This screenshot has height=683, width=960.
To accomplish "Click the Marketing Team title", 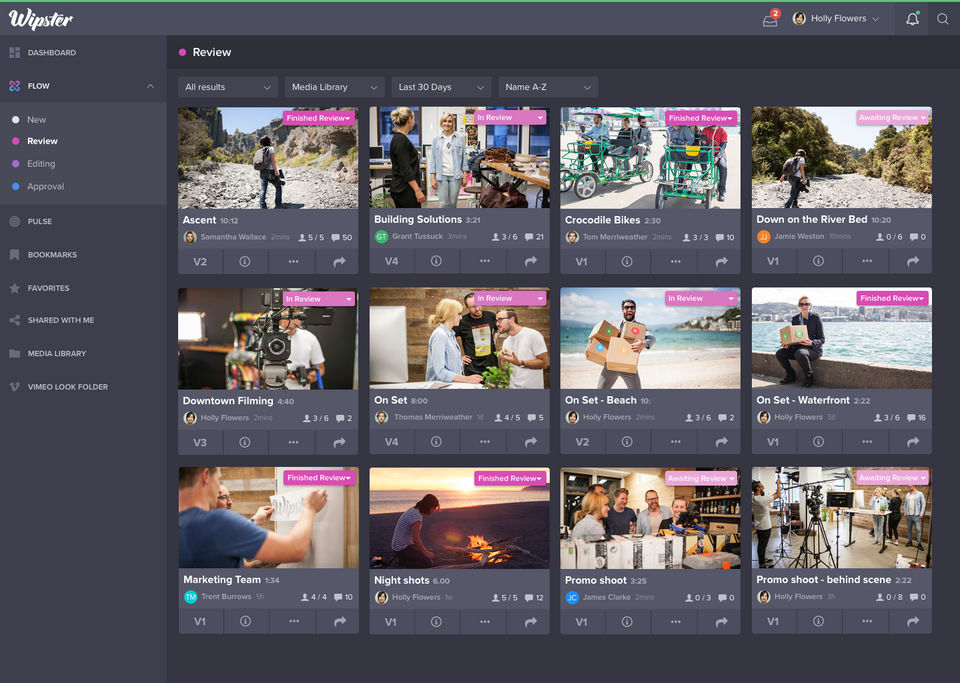I will (222, 579).
